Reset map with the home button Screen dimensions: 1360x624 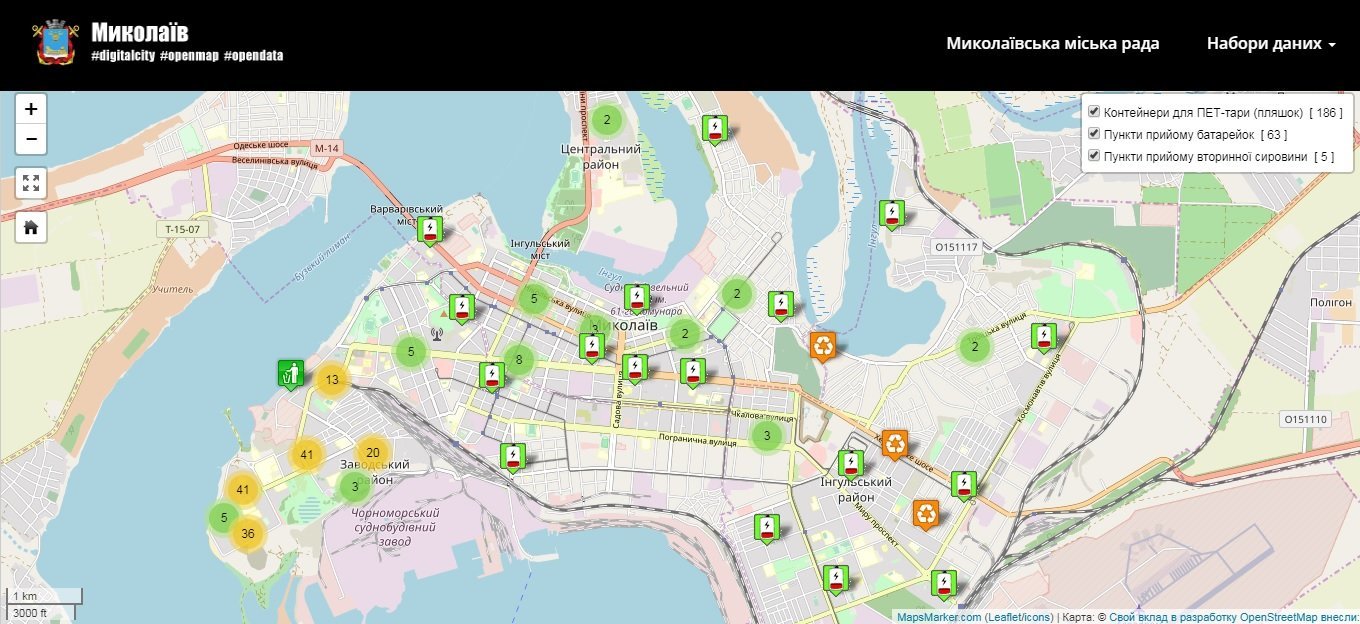[31, 227]
